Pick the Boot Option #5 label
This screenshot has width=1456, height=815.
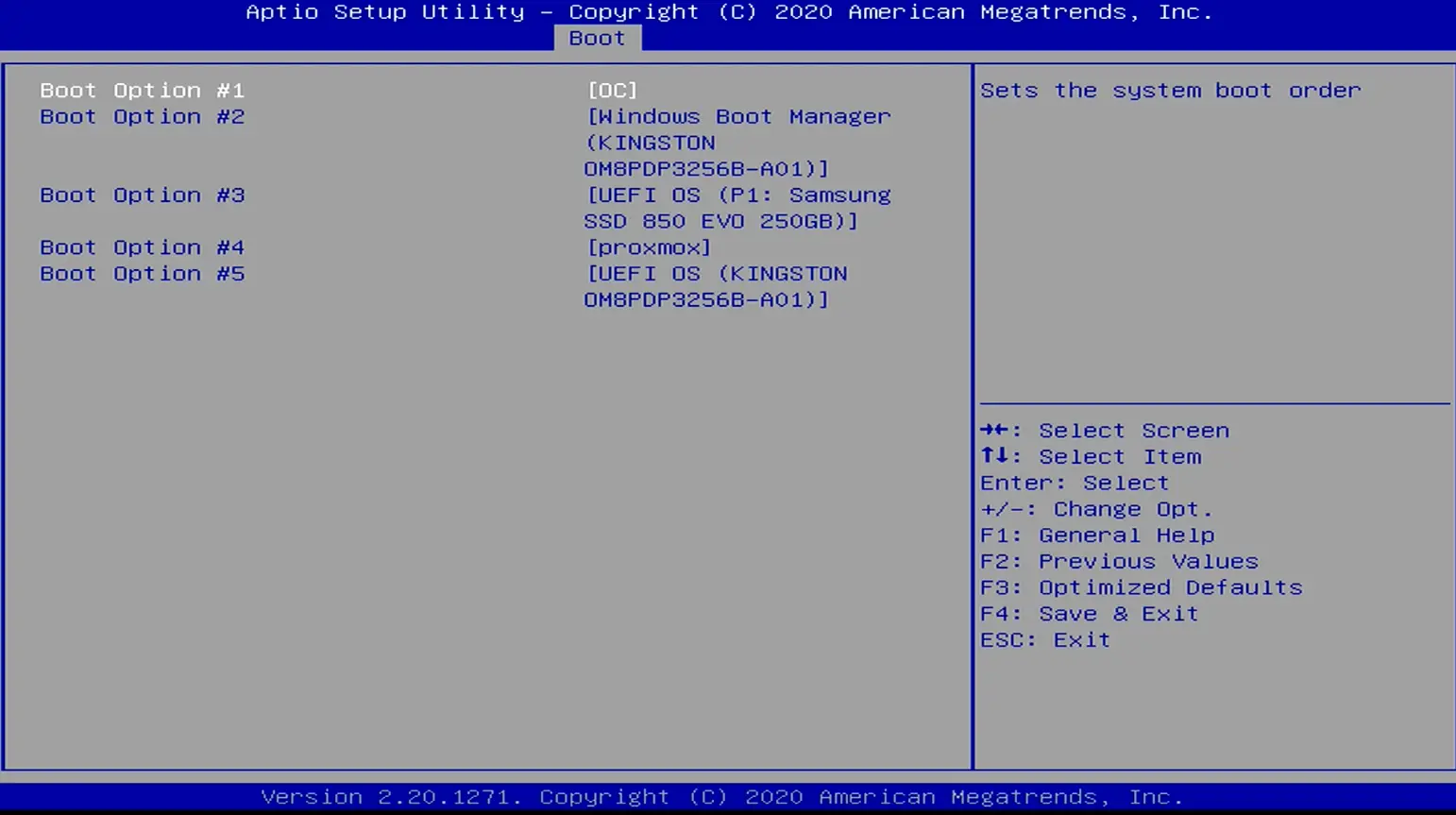[142, 274]
